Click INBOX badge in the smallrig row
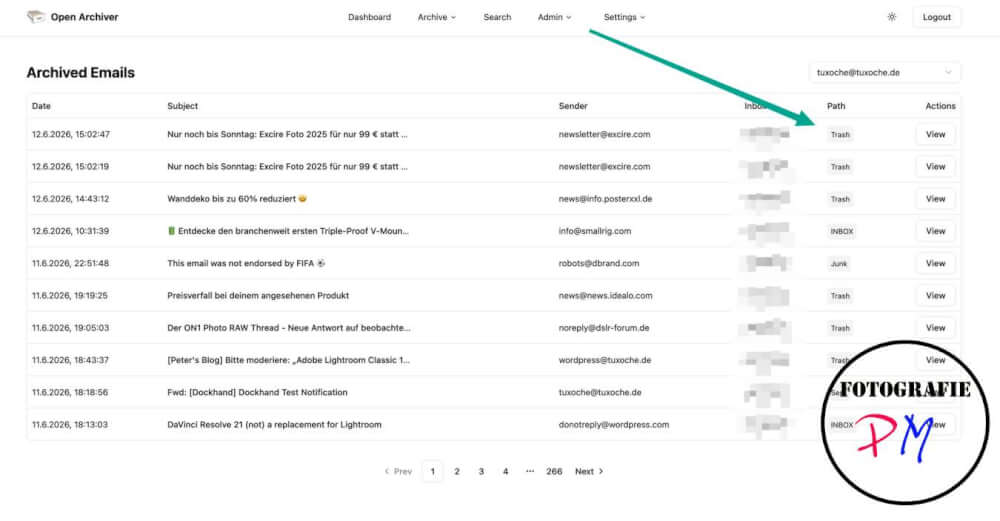The image size is (1000, 521). [x=841, y=231]
